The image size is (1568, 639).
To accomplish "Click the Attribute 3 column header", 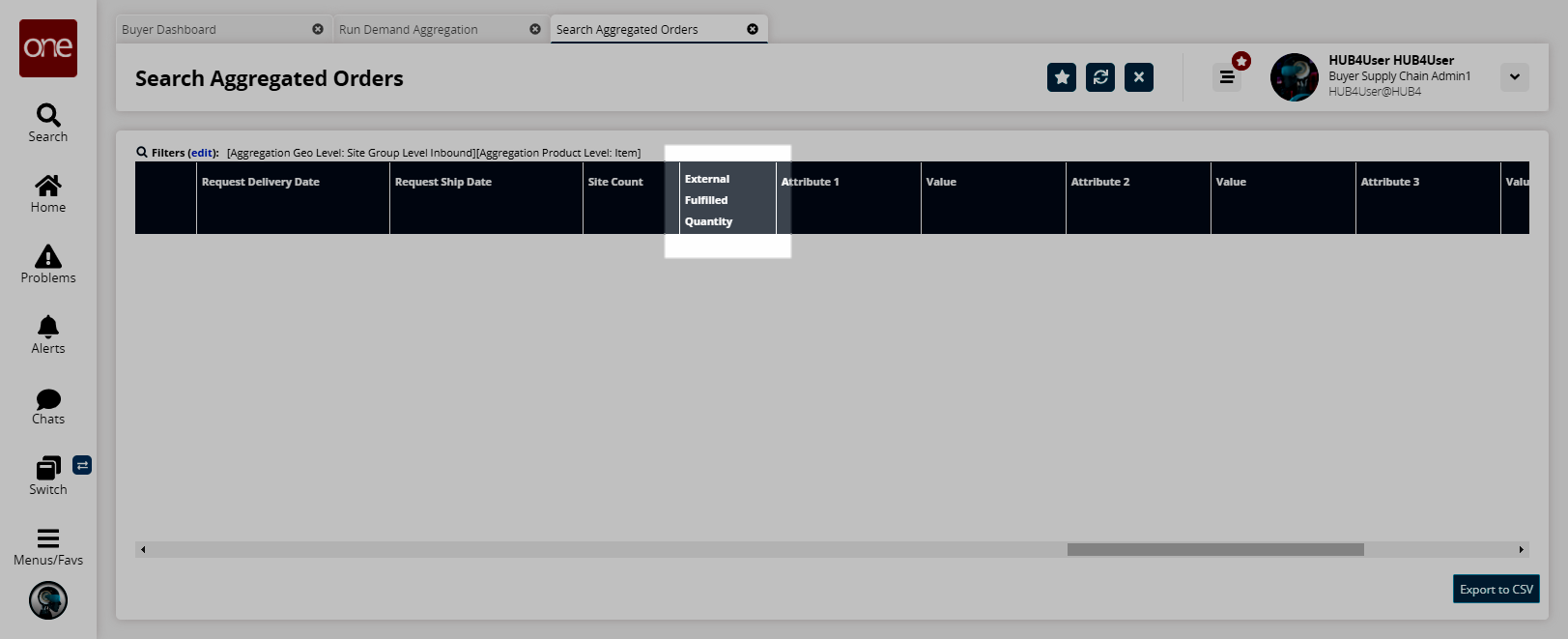I will coord(1428,197).
